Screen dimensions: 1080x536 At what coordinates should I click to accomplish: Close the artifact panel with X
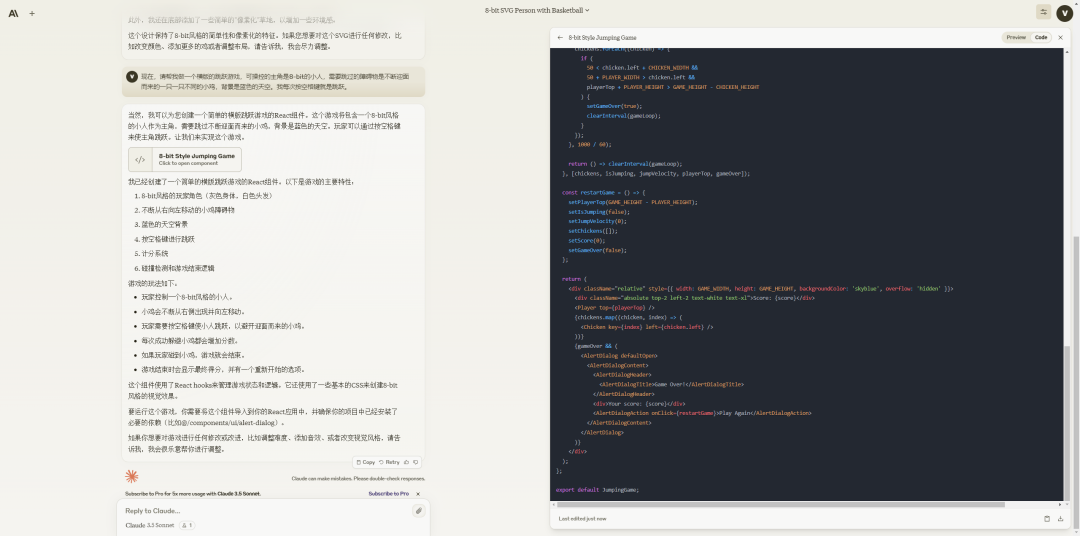[1061, 38]
